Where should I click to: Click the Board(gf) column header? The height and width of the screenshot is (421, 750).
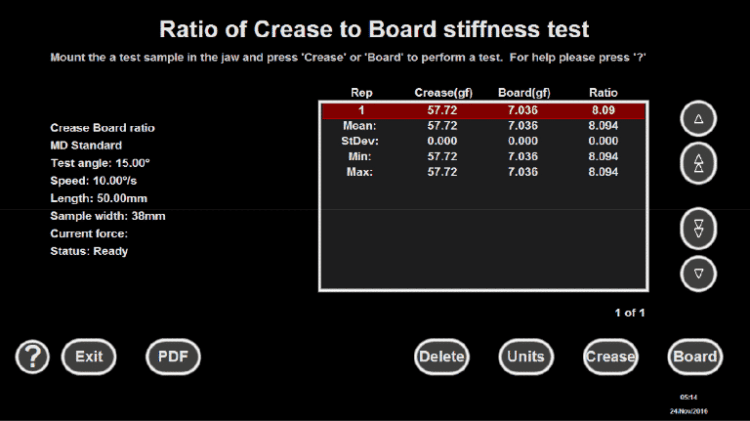(x=523, y=93)
